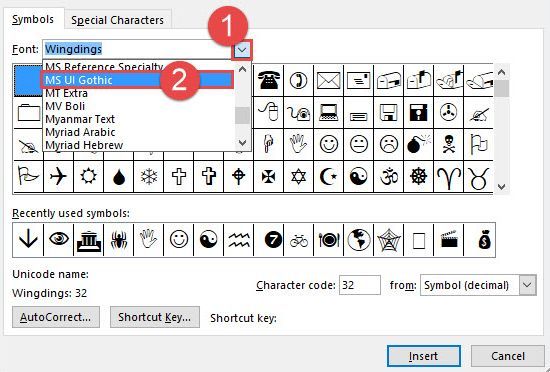
Task: Pick the black 5.25-inch floppy disk symbol
Action: (418, 113)
